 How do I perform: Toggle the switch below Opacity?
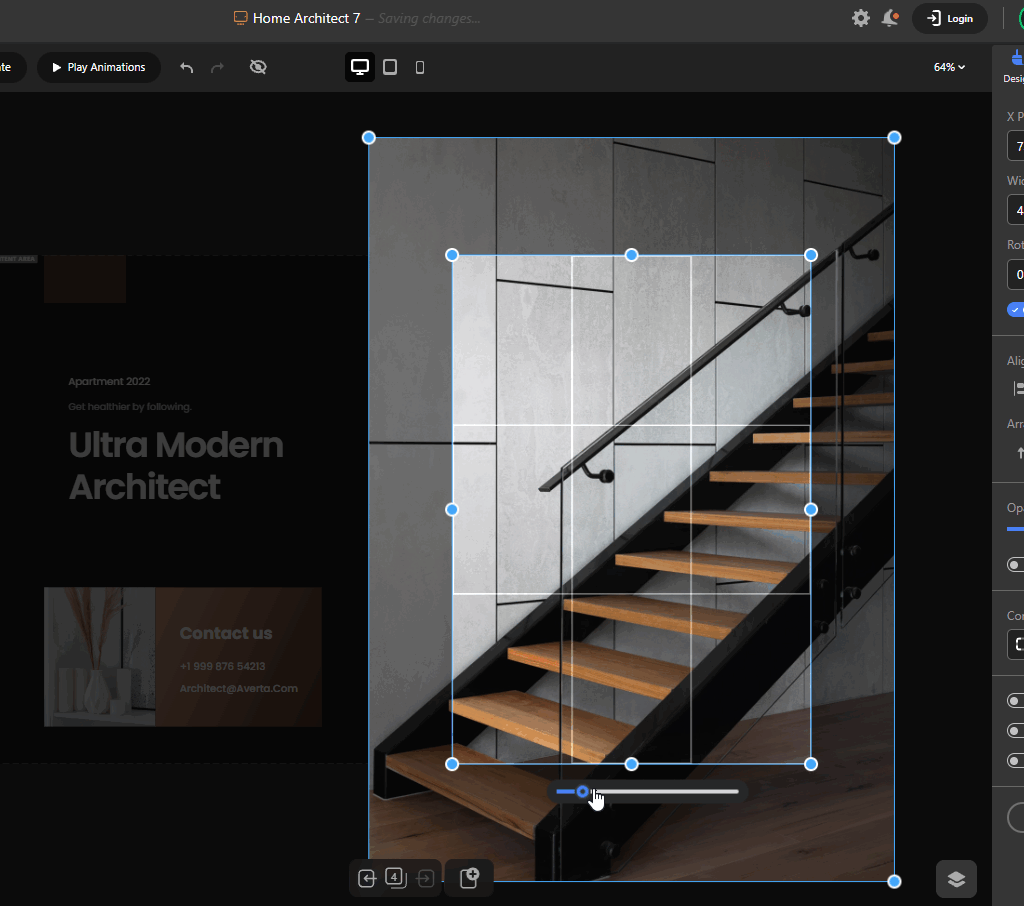pyautogui.click(x=1015, y=564)
